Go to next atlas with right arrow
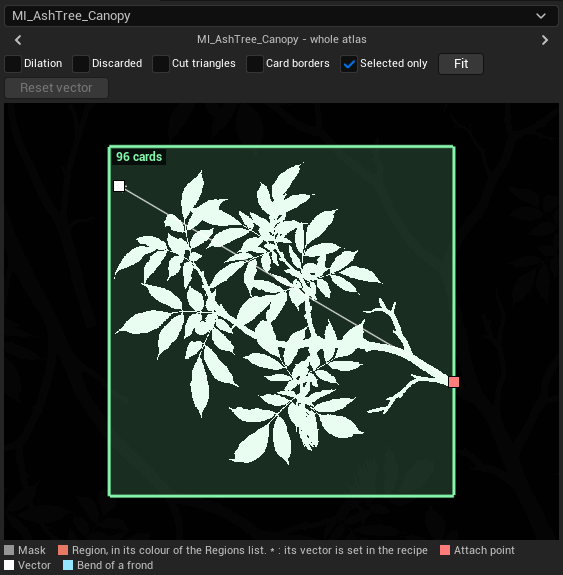 pos(545,40)
